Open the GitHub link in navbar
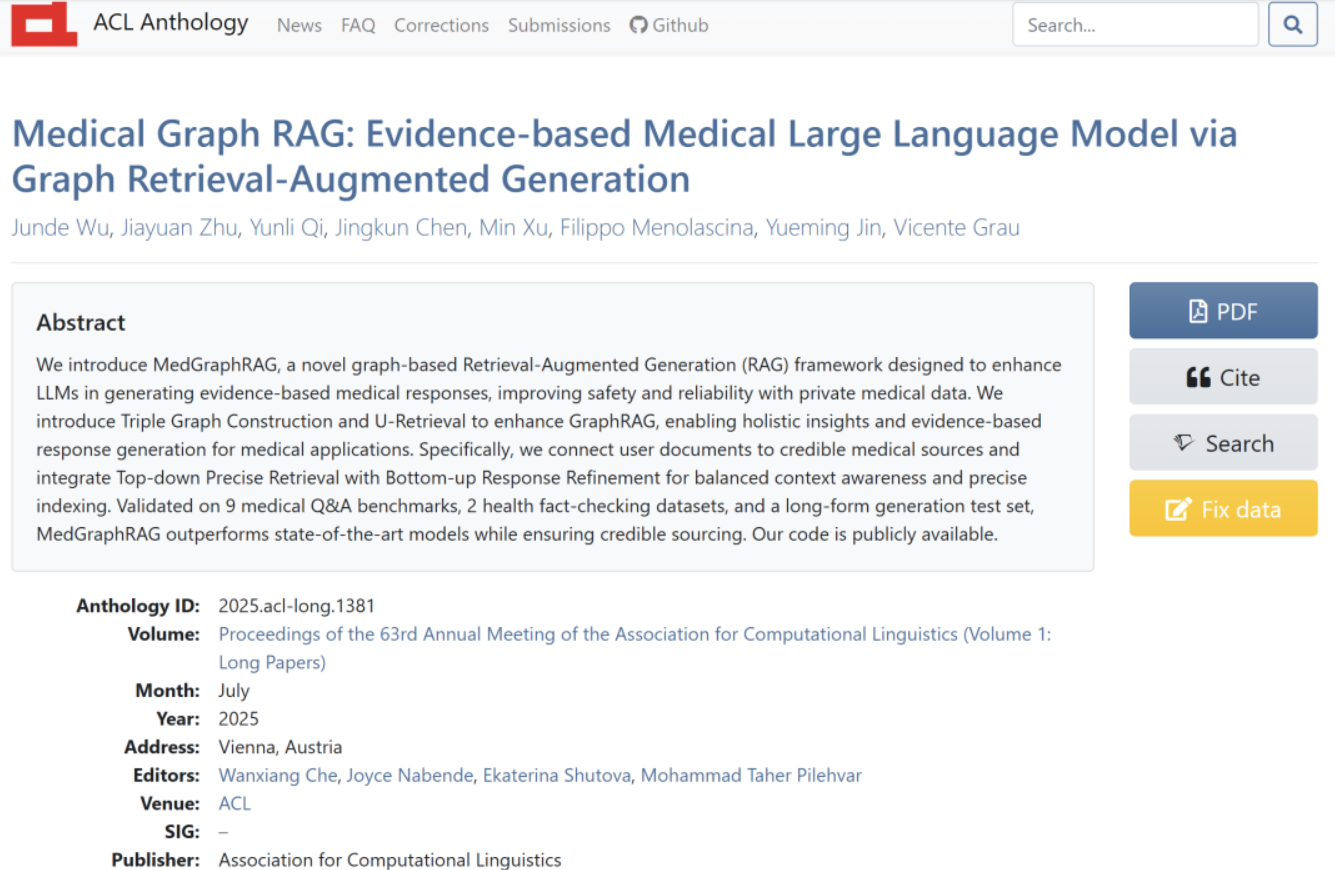 (669, 25)
